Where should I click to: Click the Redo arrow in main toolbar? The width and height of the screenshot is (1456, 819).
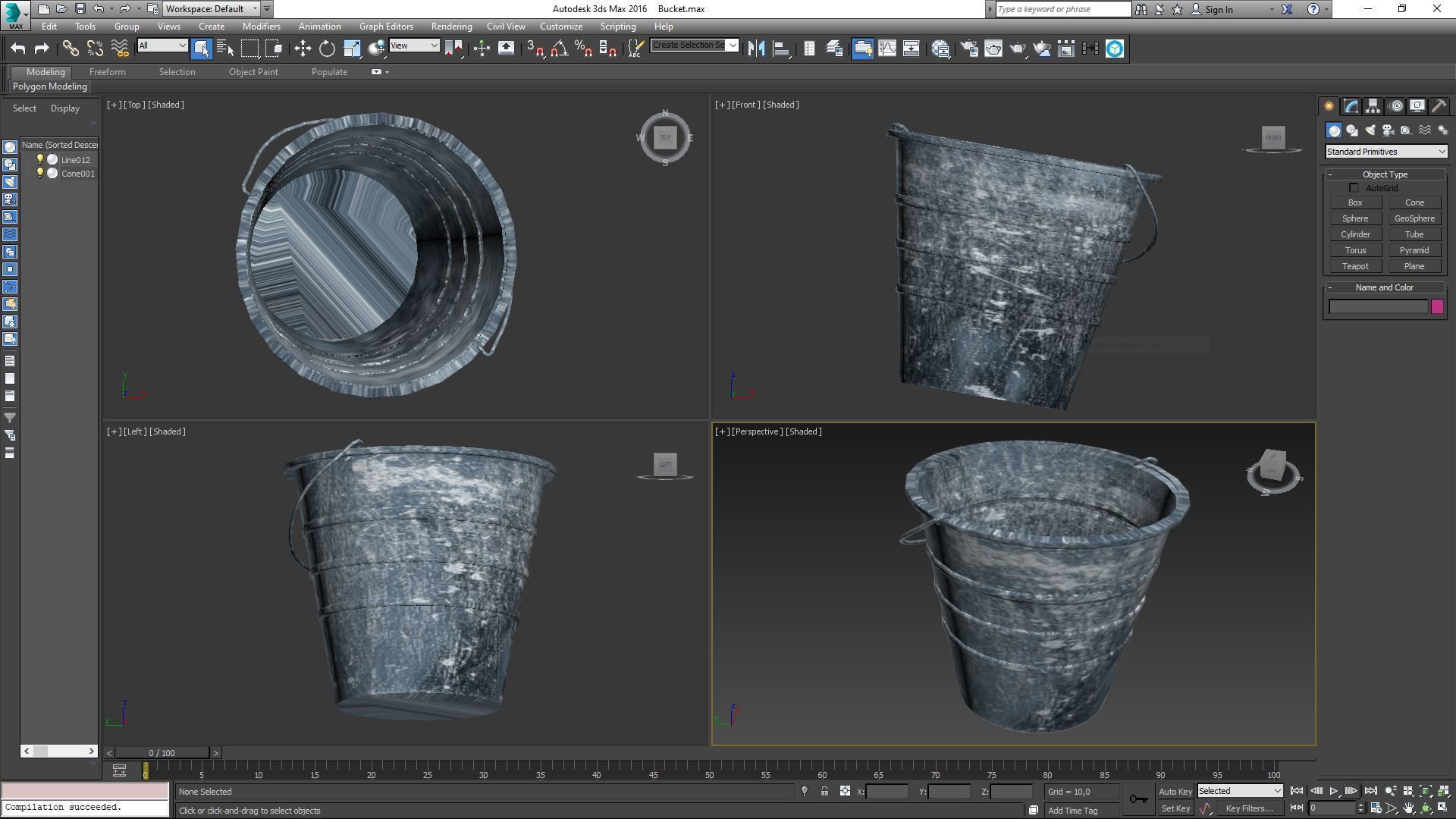point(42,49)
